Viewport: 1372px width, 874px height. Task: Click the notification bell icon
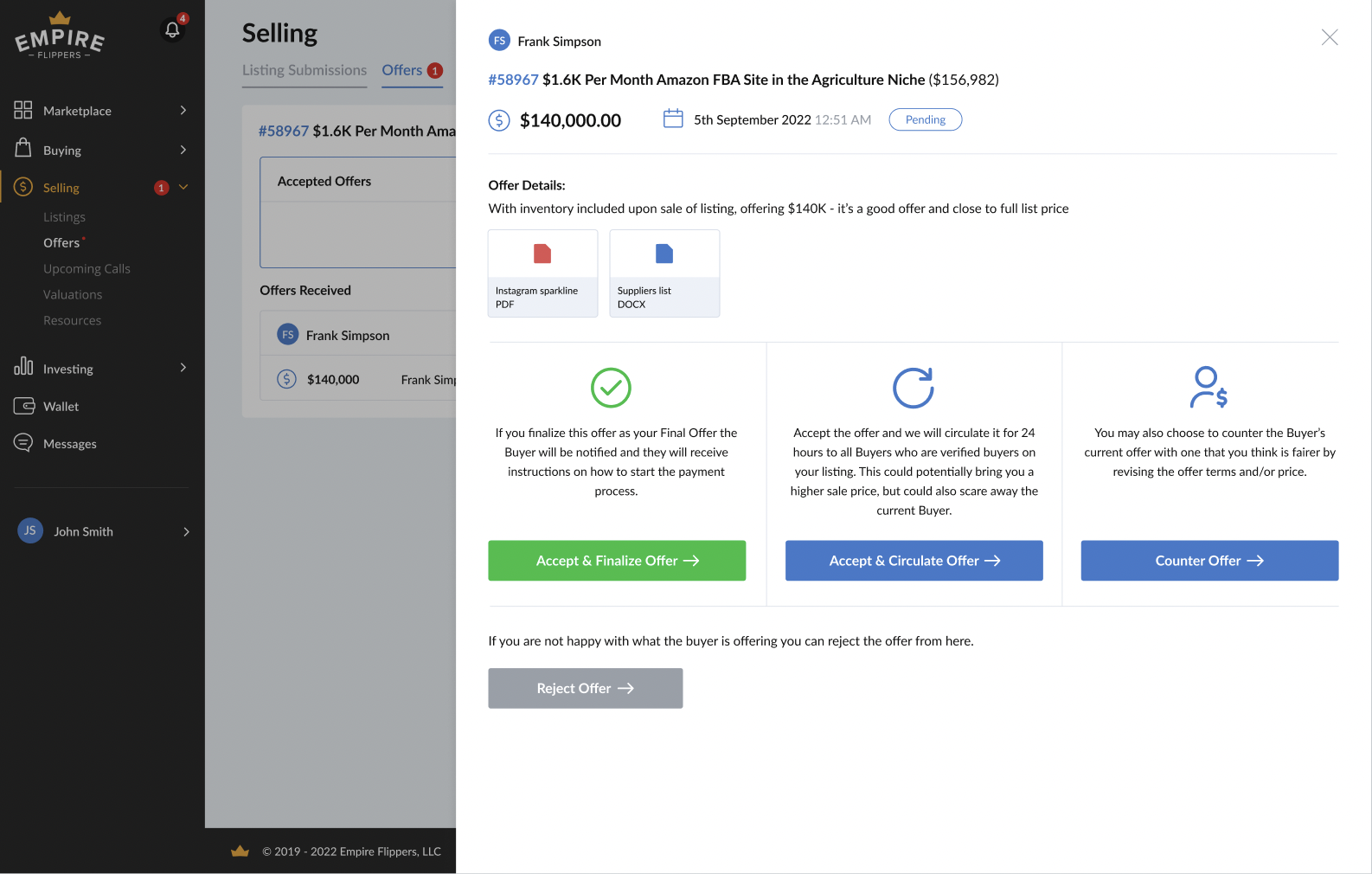172,30
